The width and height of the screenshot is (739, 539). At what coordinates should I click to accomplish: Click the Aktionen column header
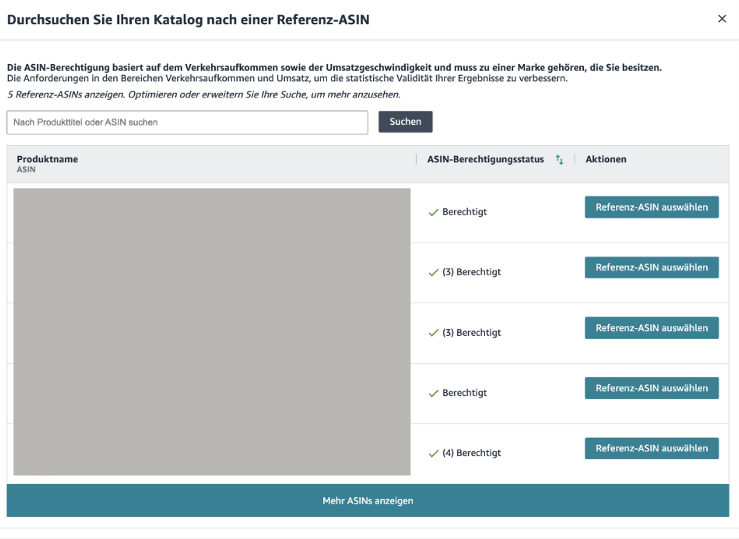(x=606, y=159)
